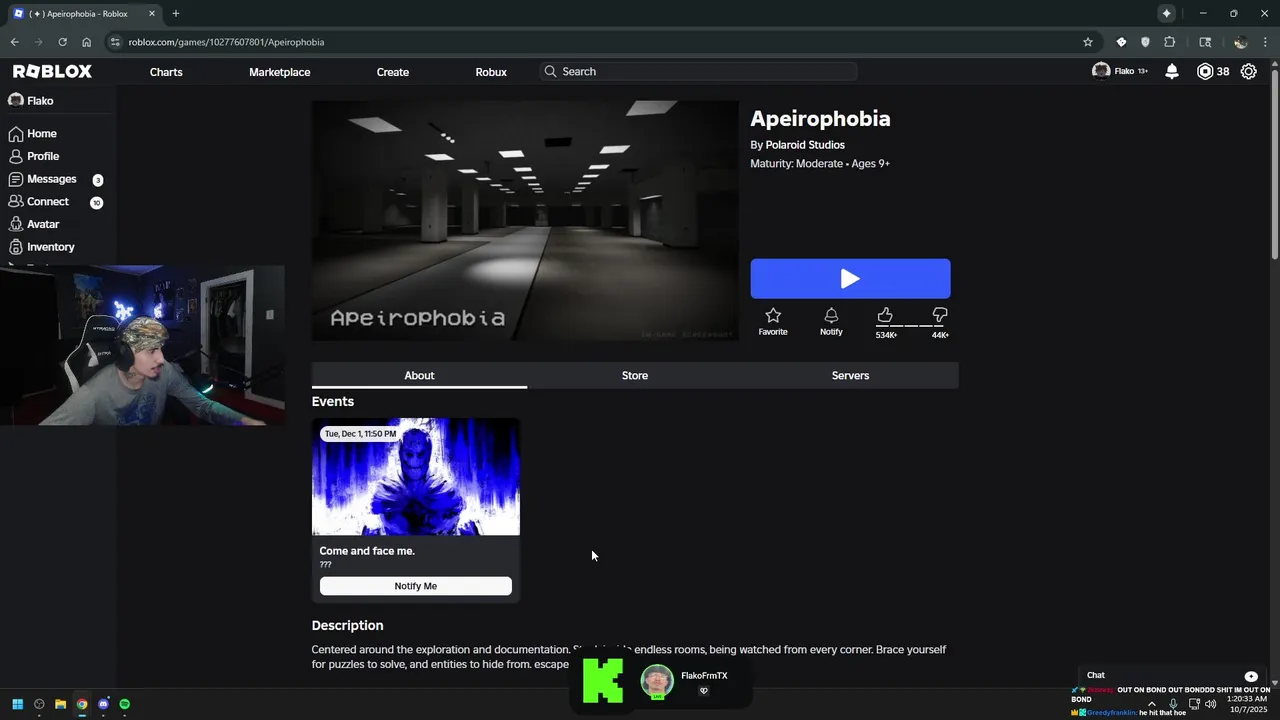Viewport: 1280px width, 720px height.
Task: Open the Robux balance icon
Action: pos(1205,72)
